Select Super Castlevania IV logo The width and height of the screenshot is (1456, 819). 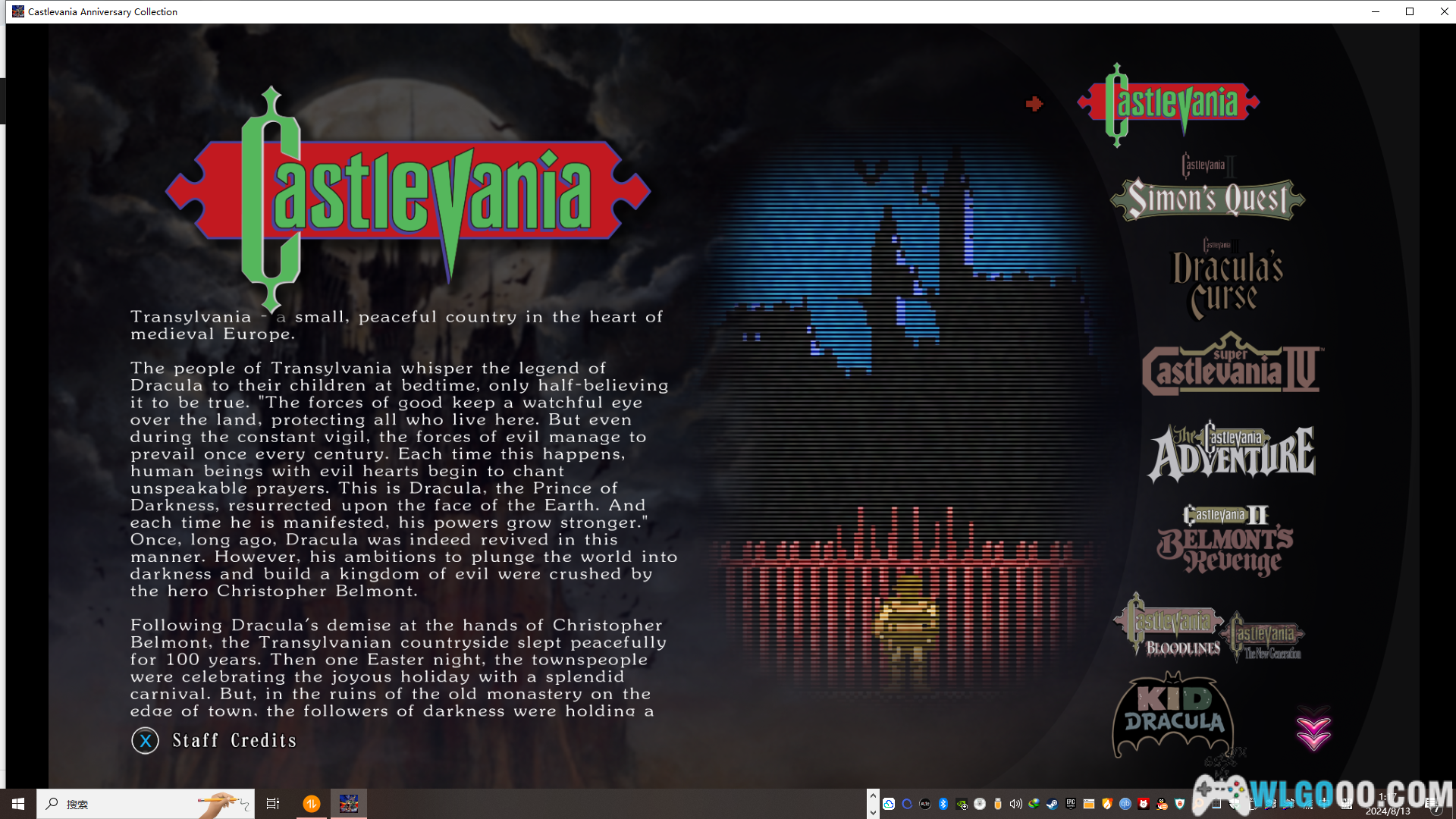click(1232, 368)
